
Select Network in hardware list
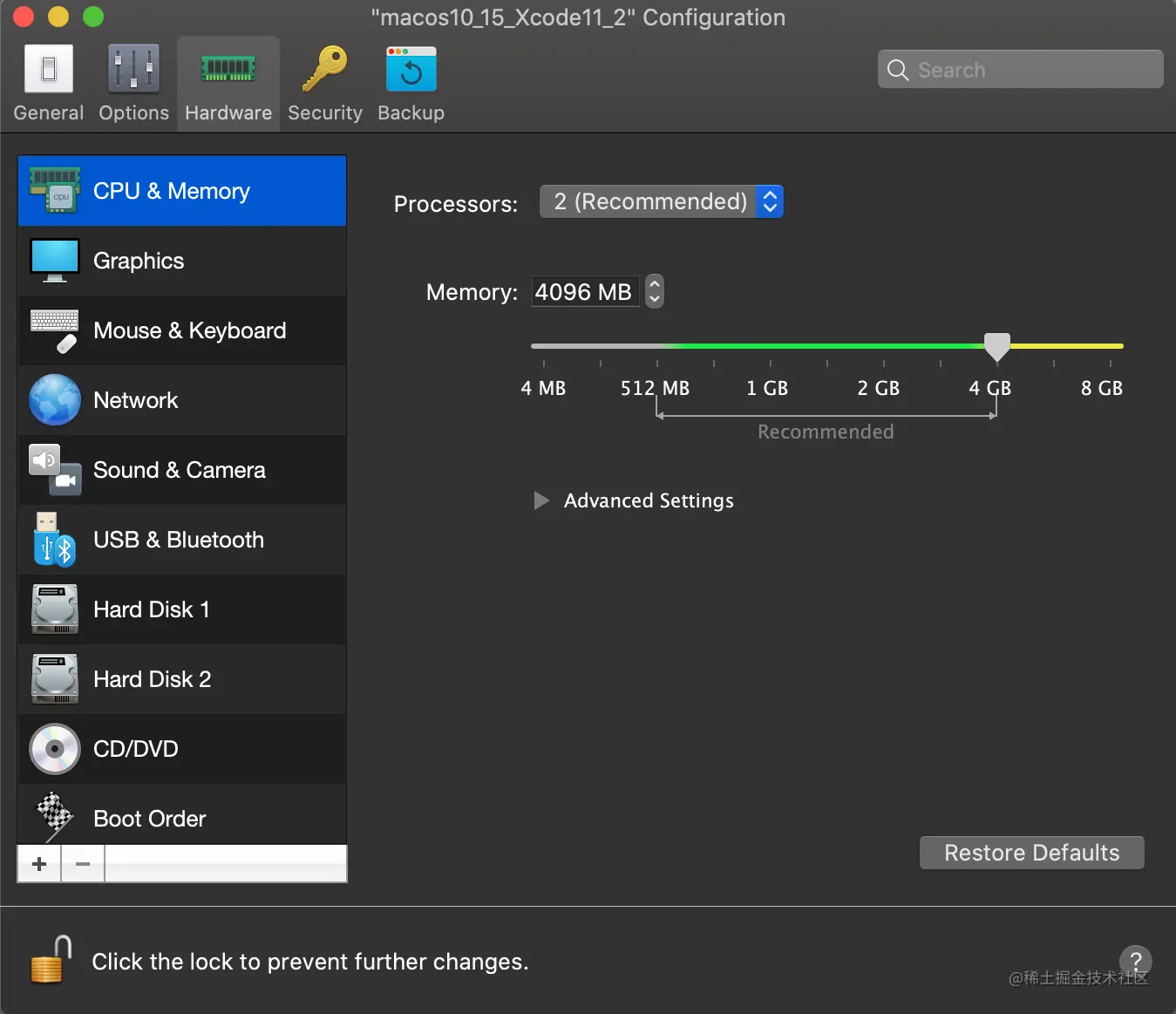tap(182, 400)
